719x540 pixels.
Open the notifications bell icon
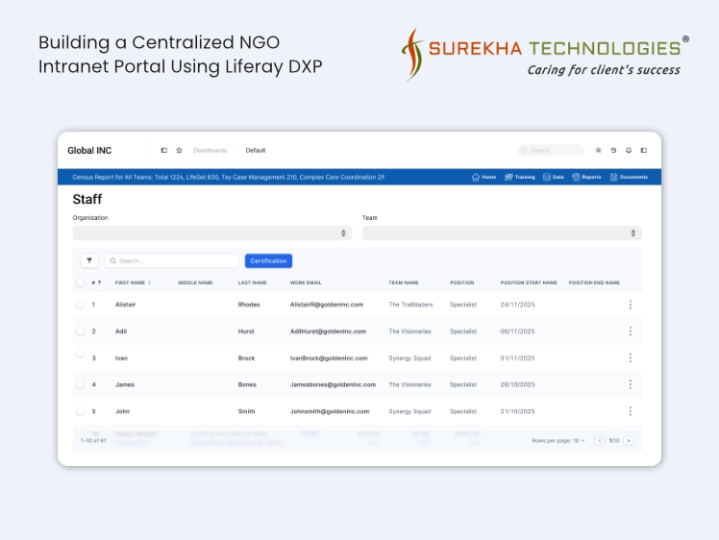(629, 150)
